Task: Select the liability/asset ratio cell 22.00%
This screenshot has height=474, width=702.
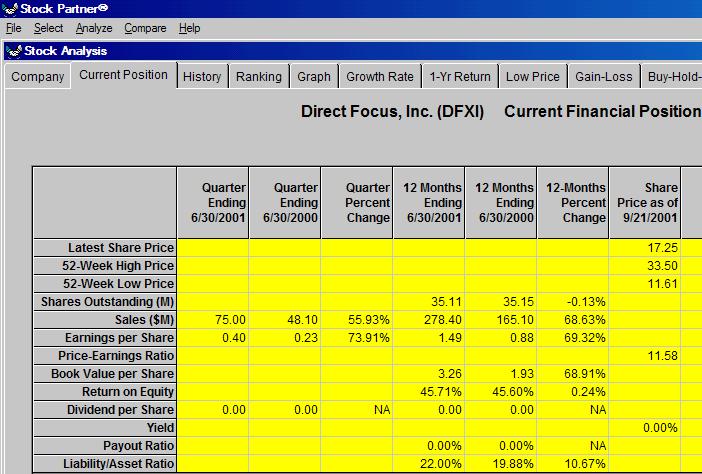Action: pyautogui.click(x=429, y=464)
